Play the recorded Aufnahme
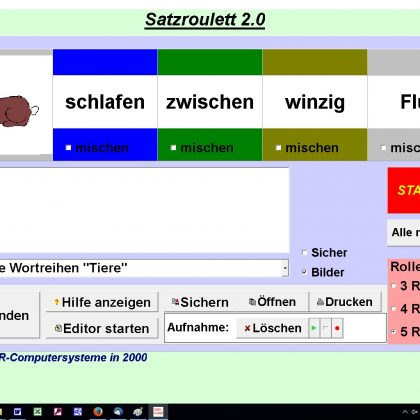This screenshot has height=420, width=420. tap(314, 328)
